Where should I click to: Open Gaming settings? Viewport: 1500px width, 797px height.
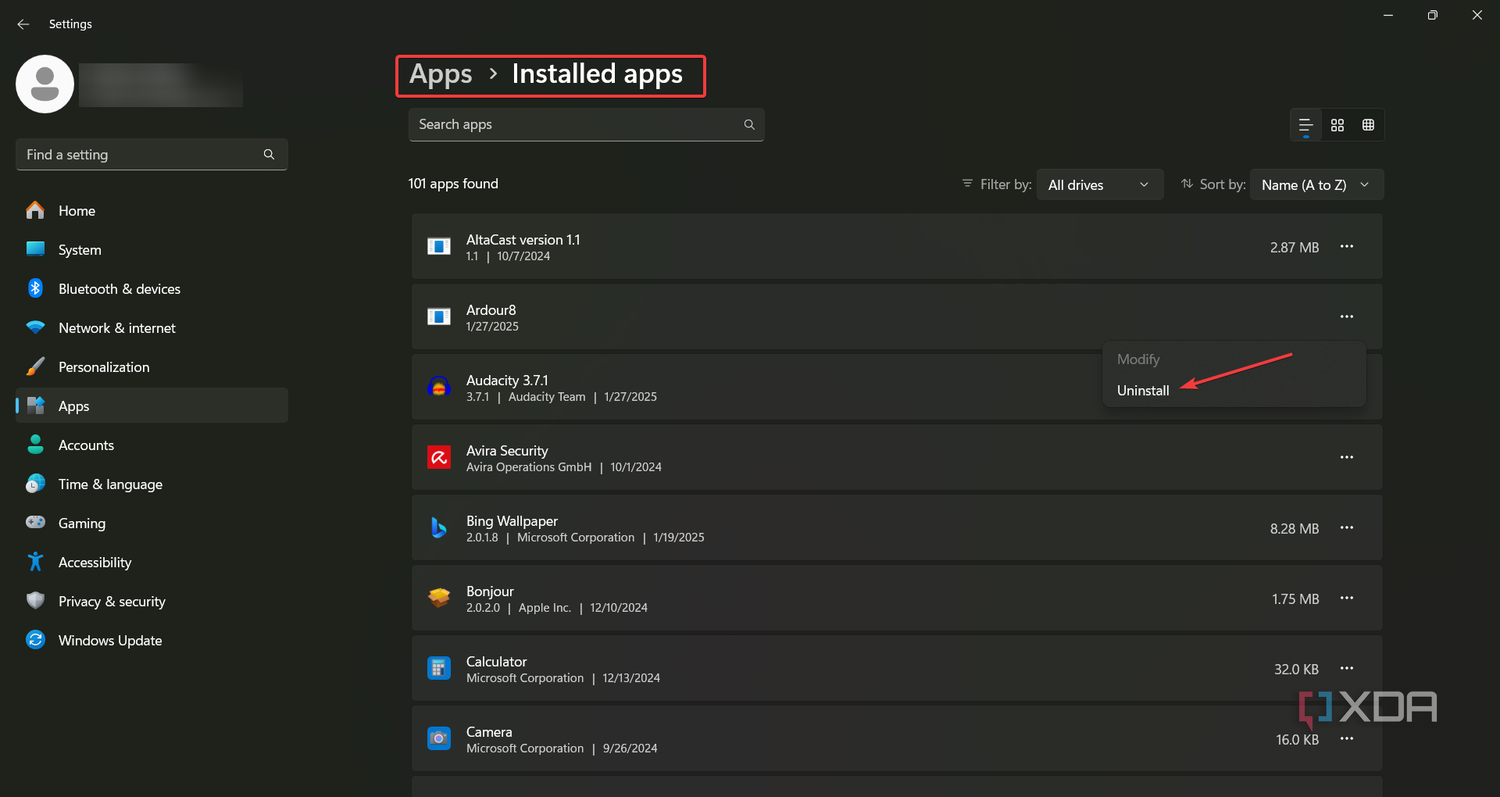[152, 523]
